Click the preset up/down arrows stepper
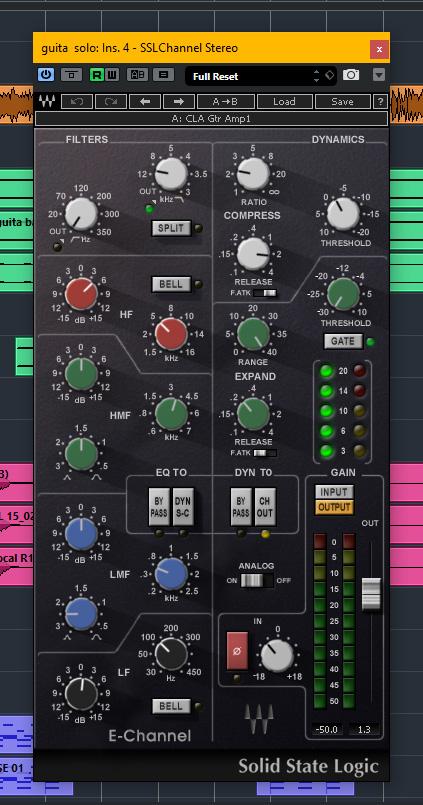This screenshot has height=805, width=423. [317, 76]
